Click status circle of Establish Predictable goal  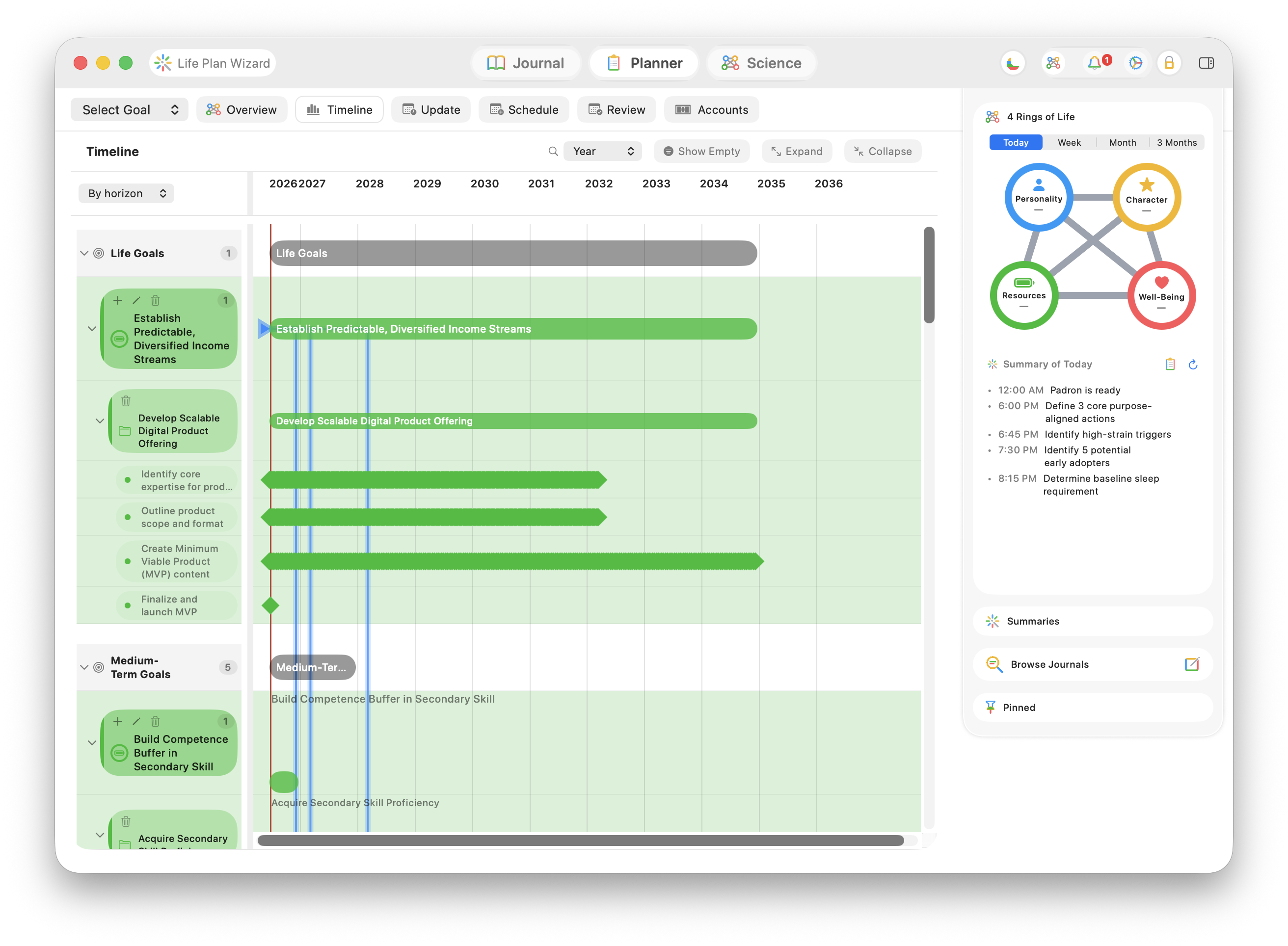119,339
